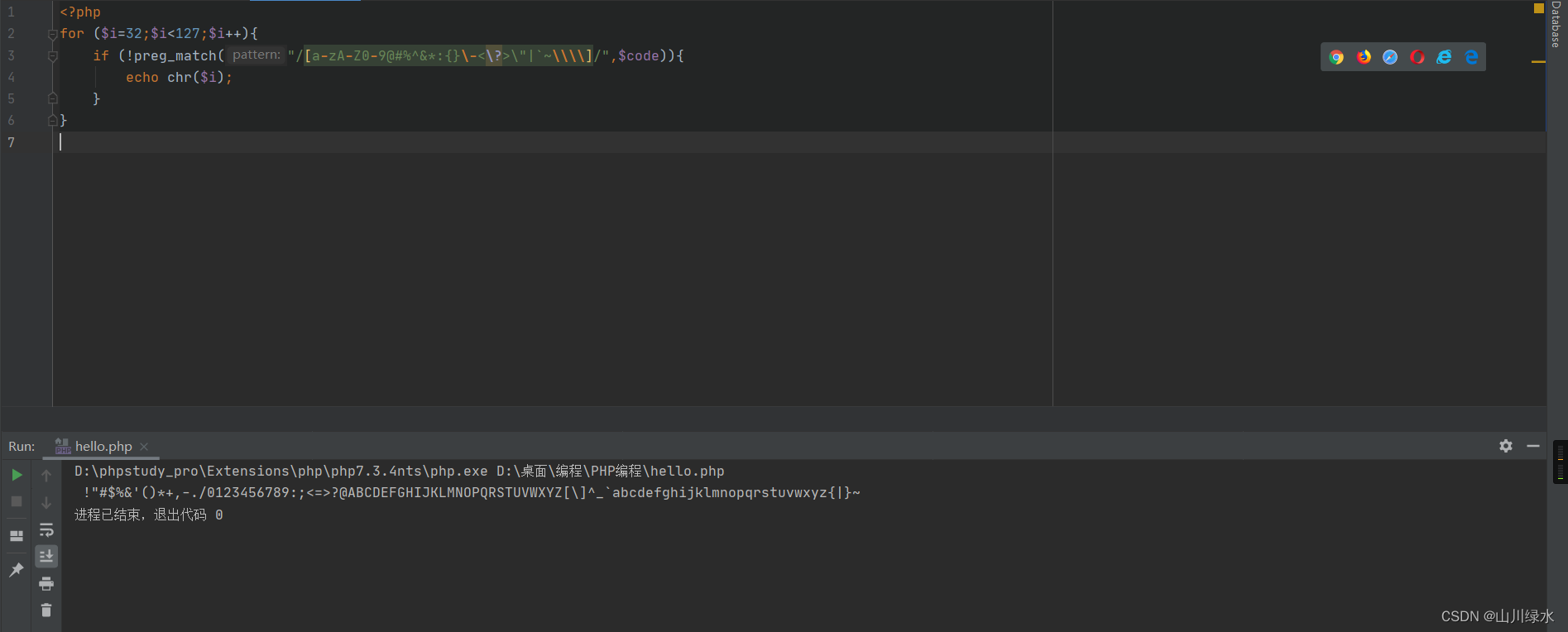This screenshot has width=1568, height=632.
Task: Click the '进程已结束，退出代码 0' message
Action: (x=149, y=515)
